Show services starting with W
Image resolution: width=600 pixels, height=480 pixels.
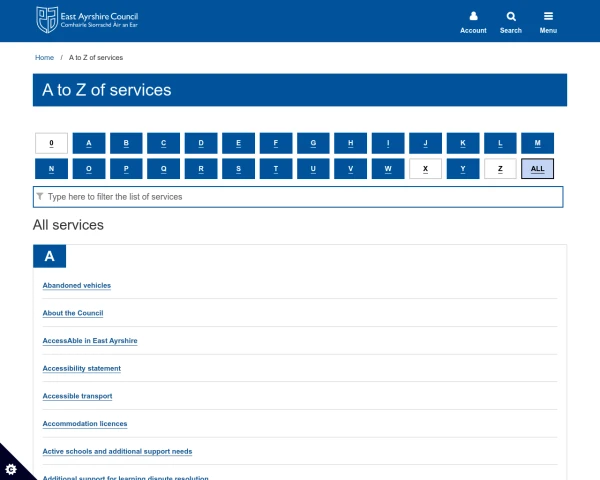[x=388, y=169]
